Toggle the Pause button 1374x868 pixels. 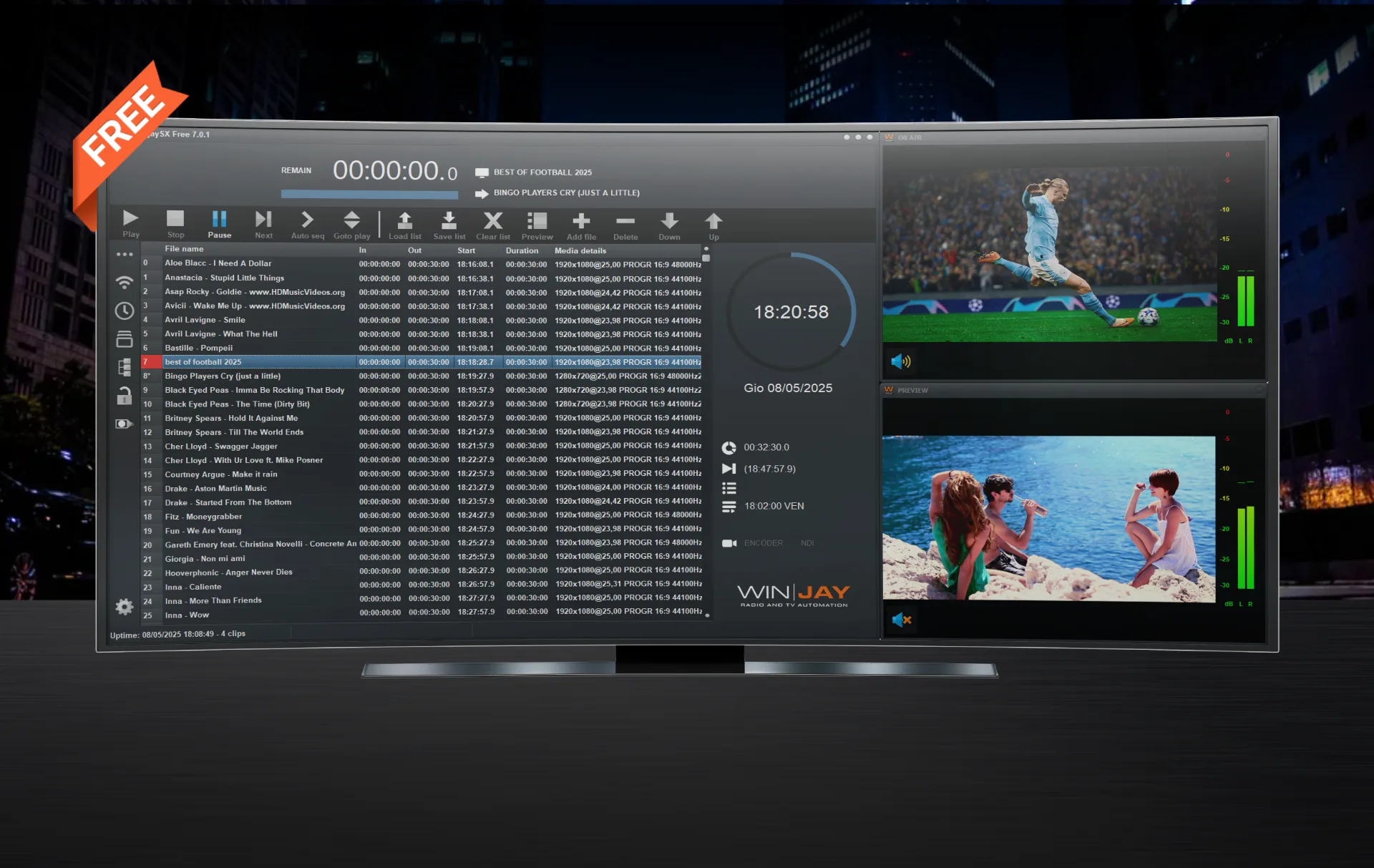[x=219, y=220]
